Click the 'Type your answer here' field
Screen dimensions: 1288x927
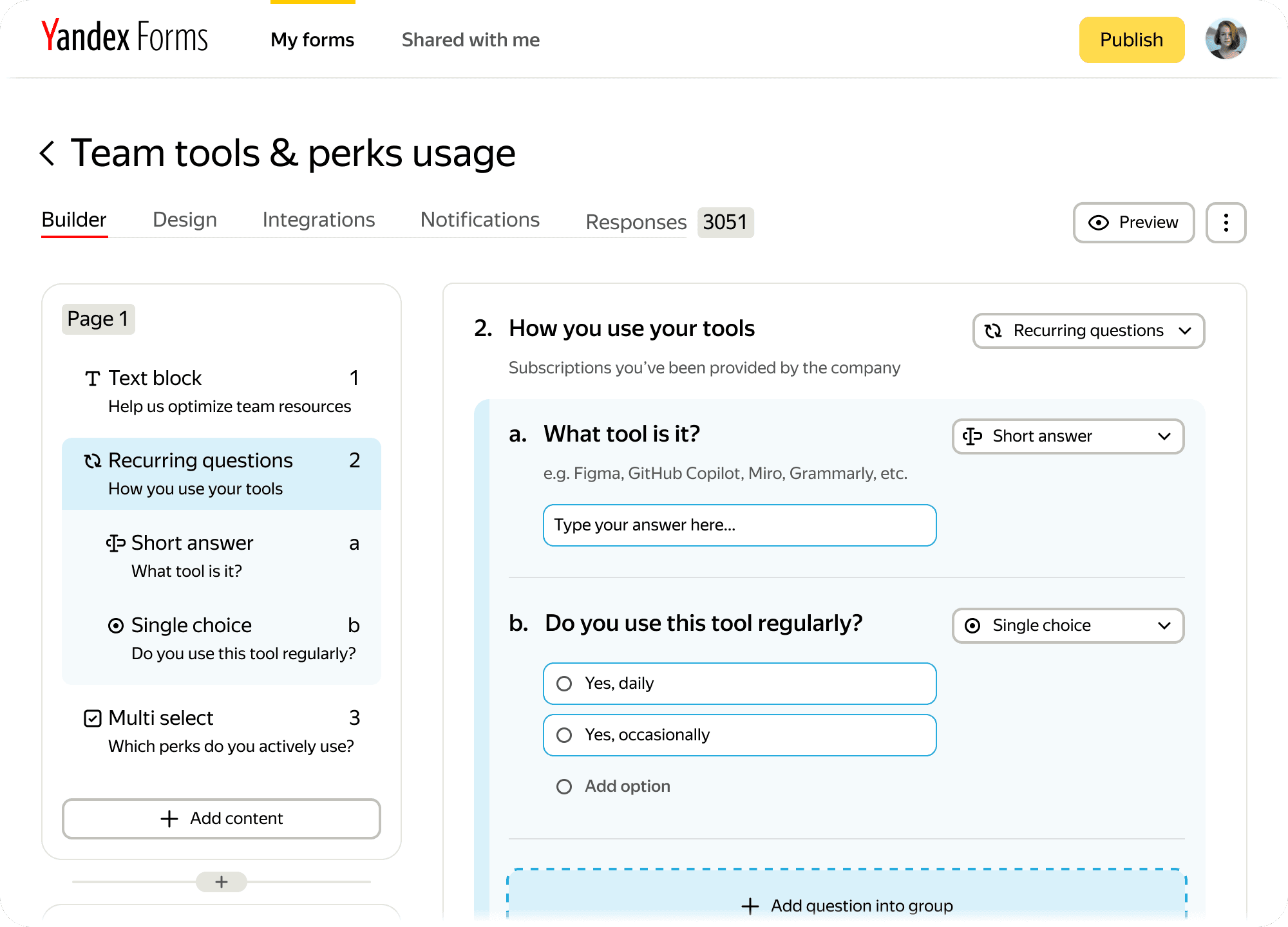point(739,525)
